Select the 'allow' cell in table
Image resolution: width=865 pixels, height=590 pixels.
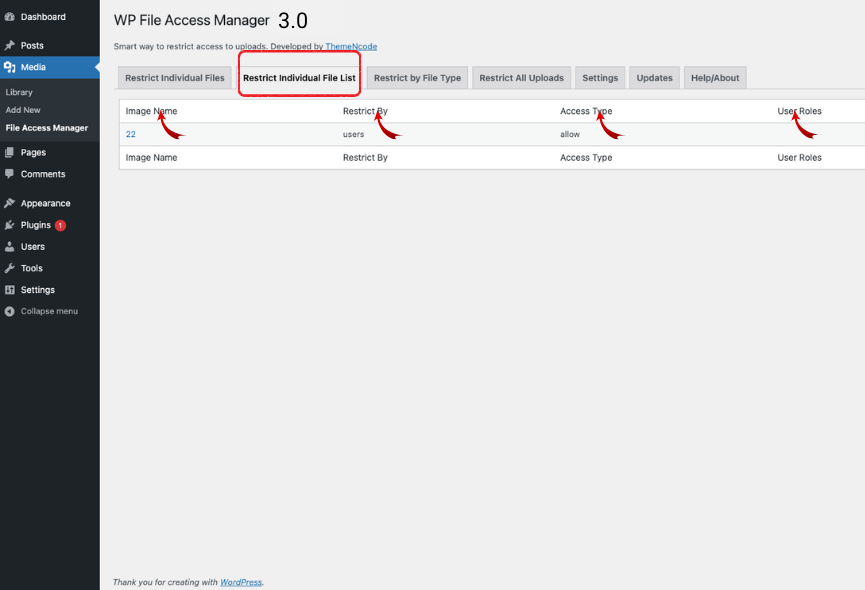pyautogui.click(x=570, y=134)
